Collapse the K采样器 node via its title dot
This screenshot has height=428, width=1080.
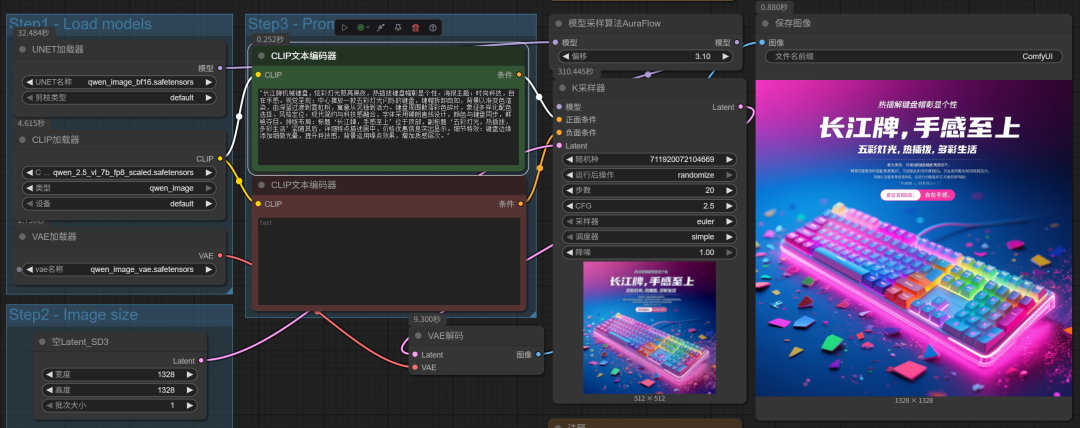pyautogui.click(x=559, y=88)
